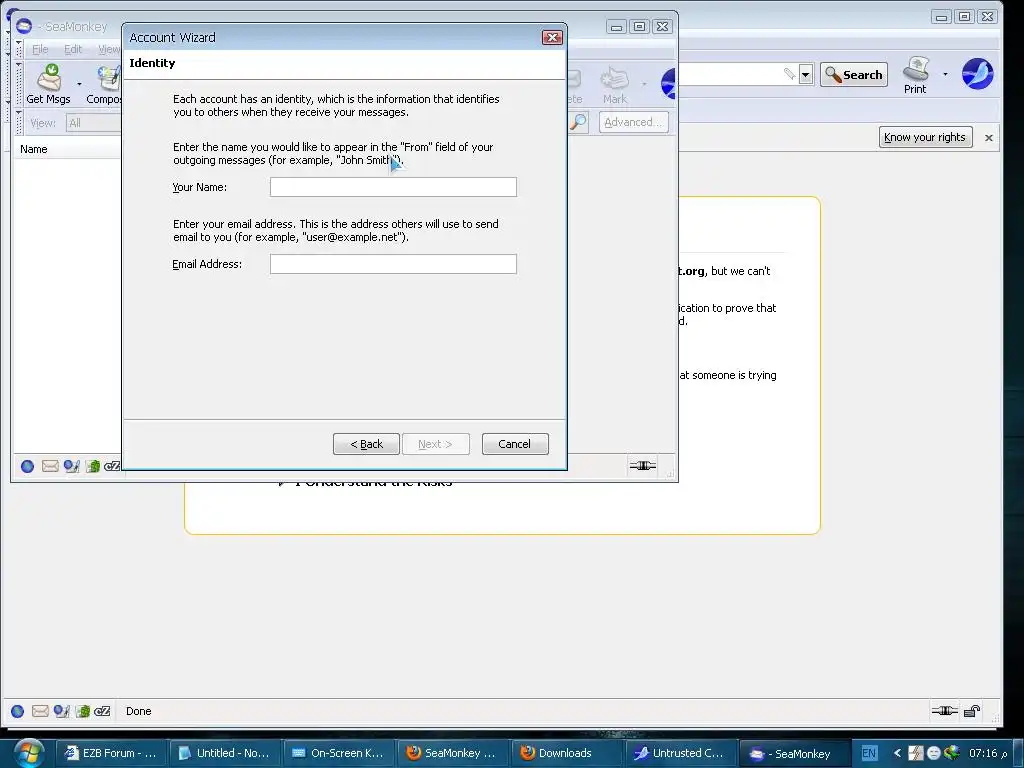Image resolution: width=1024 pixels, height=768 pixels.
Task: Click the magnifier quick search icon
Action: pos(579,122)
